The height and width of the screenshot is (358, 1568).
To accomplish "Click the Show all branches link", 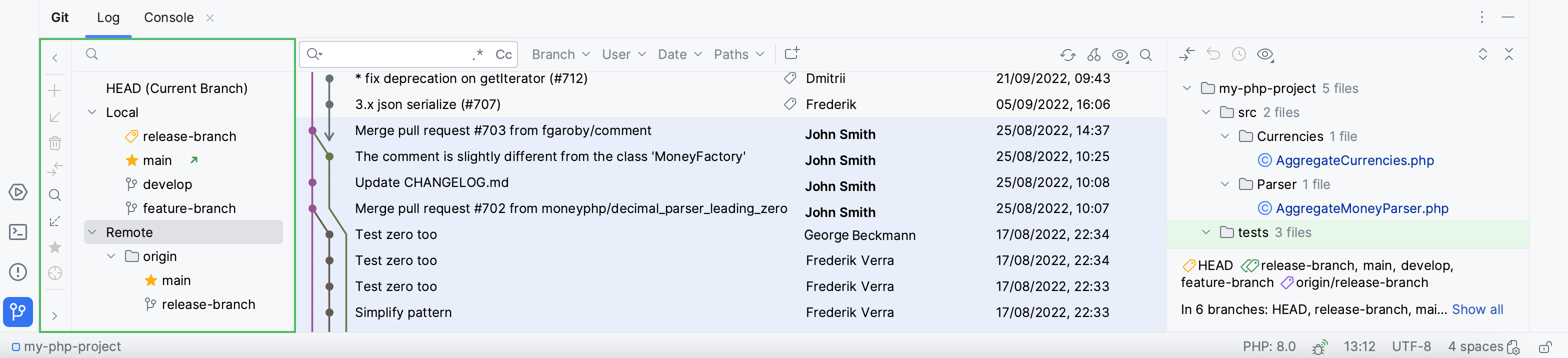I will point(1477,309).
